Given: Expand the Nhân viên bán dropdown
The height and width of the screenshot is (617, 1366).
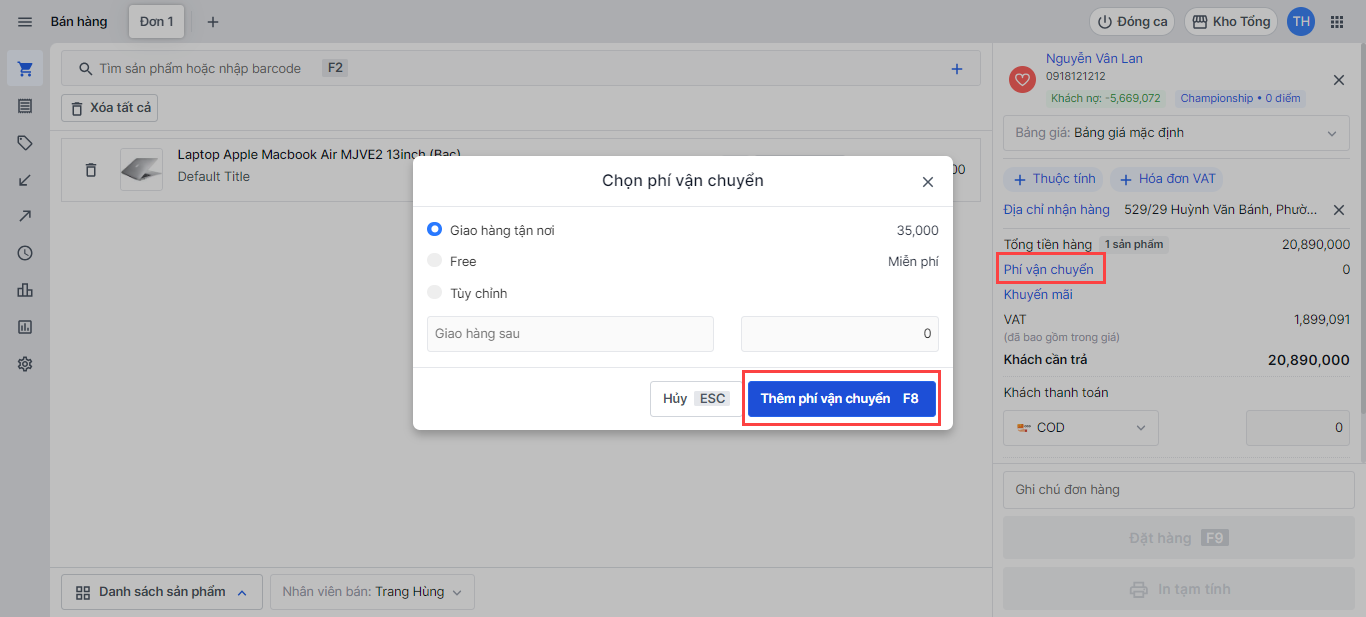Looking at the screenshot, I should pyautogui.click(x=371, y=592).
